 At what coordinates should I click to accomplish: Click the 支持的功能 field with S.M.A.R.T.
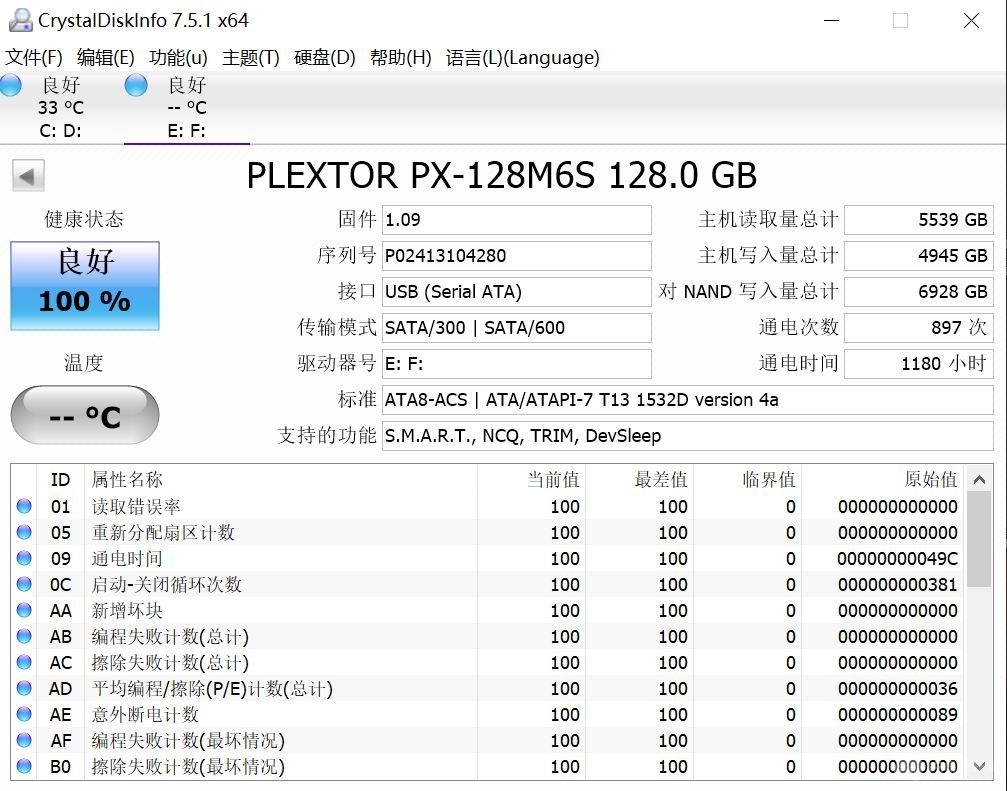[x=688, y=436]
